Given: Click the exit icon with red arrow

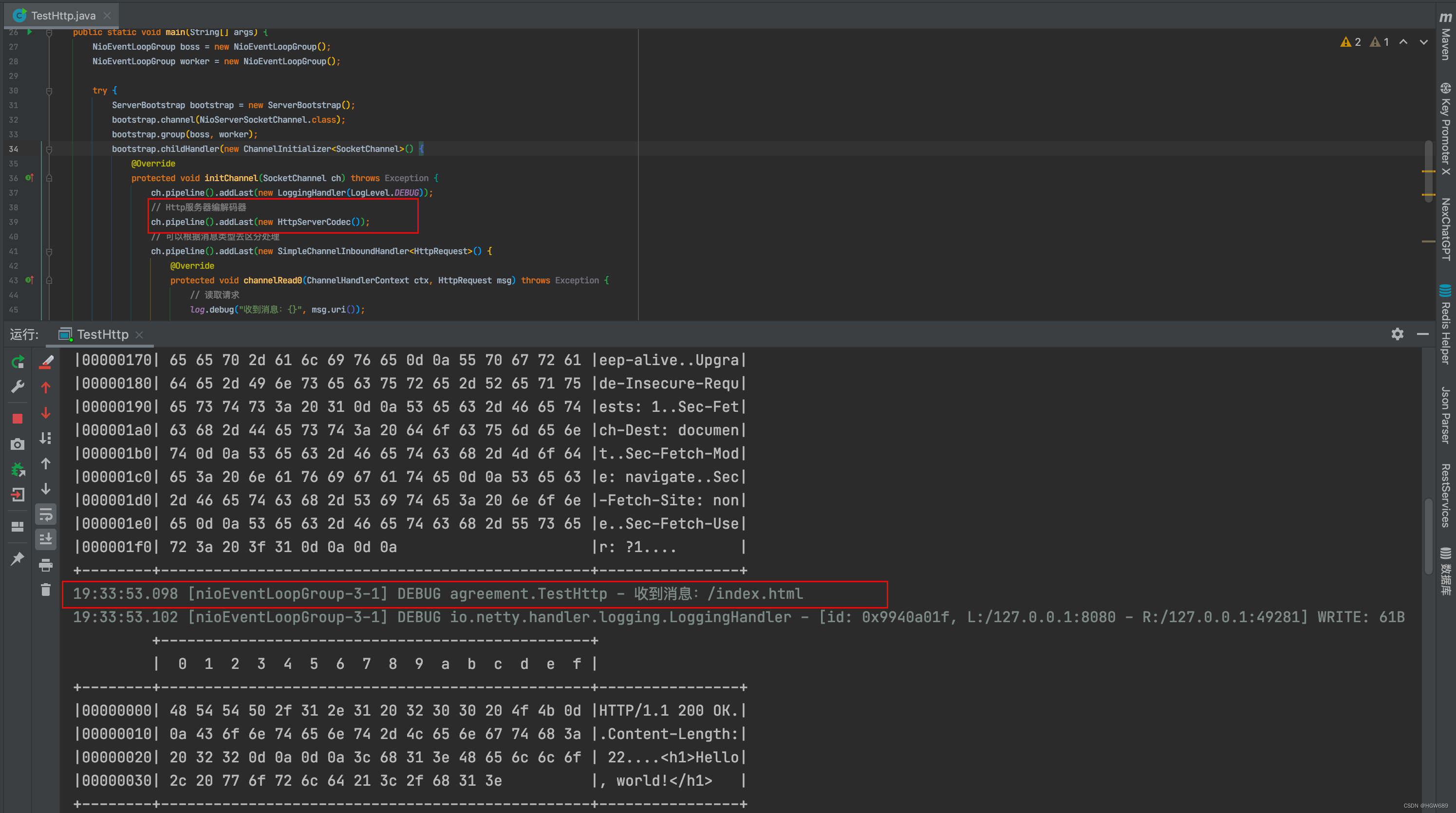Looking at the screenshot, I should tap(18, 495).
